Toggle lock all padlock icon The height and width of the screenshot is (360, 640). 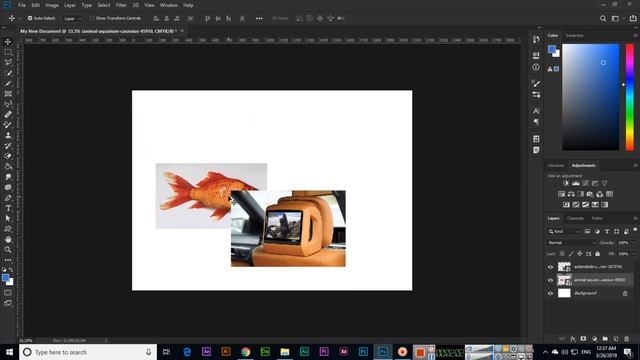click(598, 254)
